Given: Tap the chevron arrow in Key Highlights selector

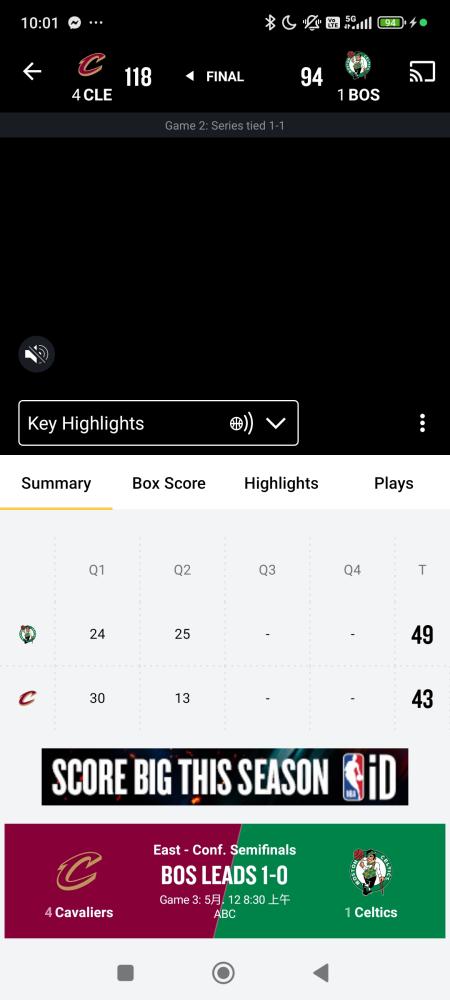Looking at the screenshot, I should click(x=275, y=423).
